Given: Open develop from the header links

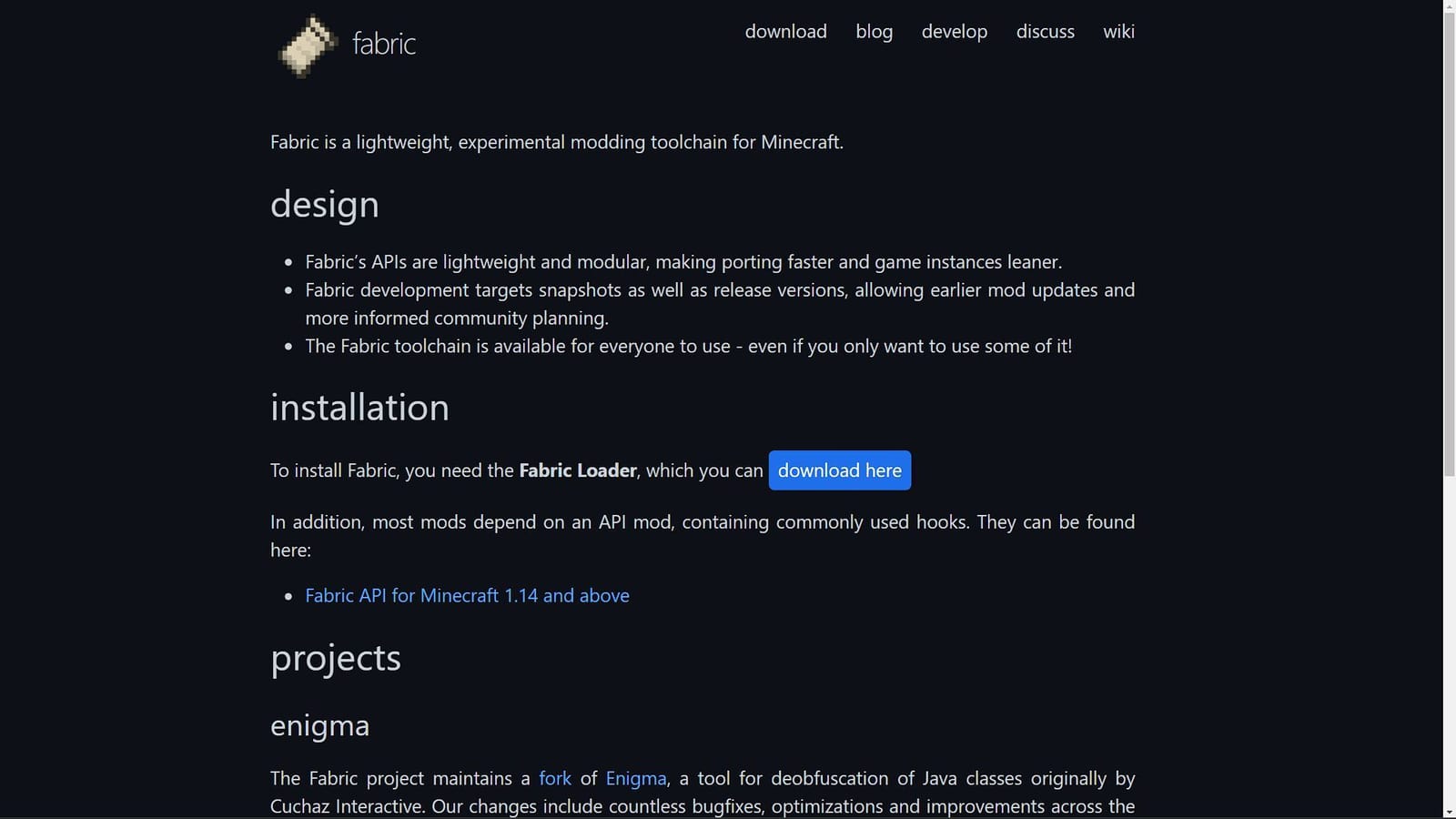Looking at the screenshot, I should point(954,31).
